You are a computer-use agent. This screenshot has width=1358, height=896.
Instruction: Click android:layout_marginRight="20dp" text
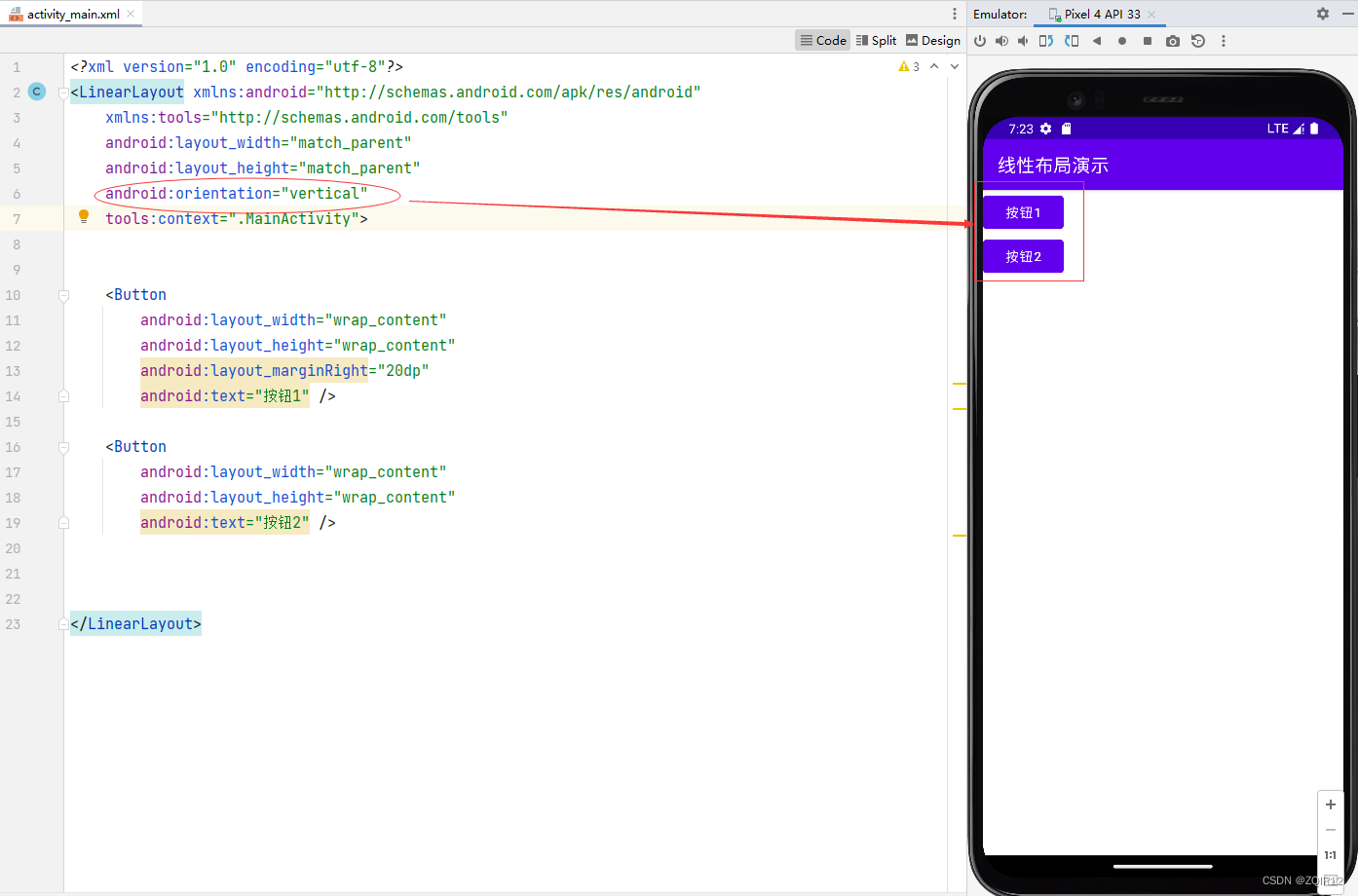(284, 370)
